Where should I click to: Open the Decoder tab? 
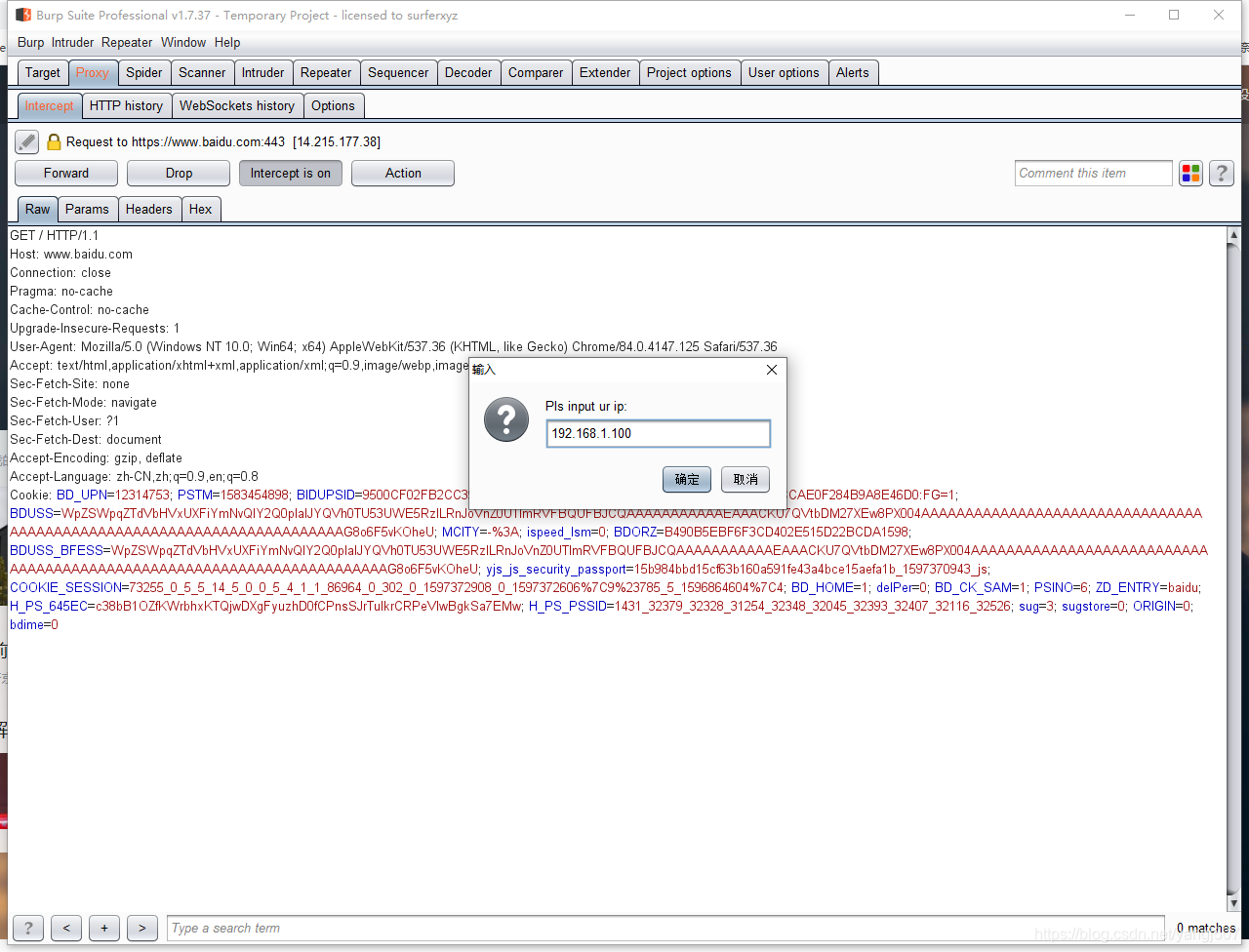468,73
